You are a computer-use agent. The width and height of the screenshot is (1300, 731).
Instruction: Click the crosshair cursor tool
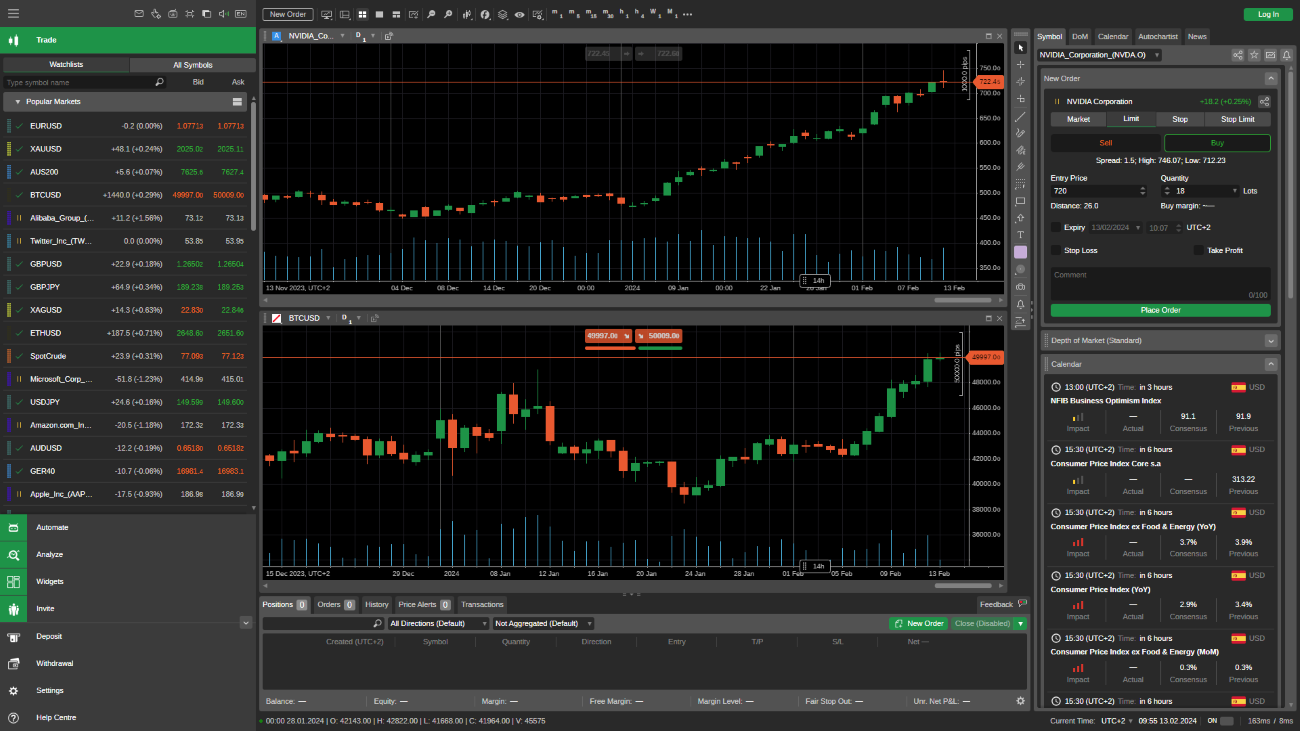1020,65
